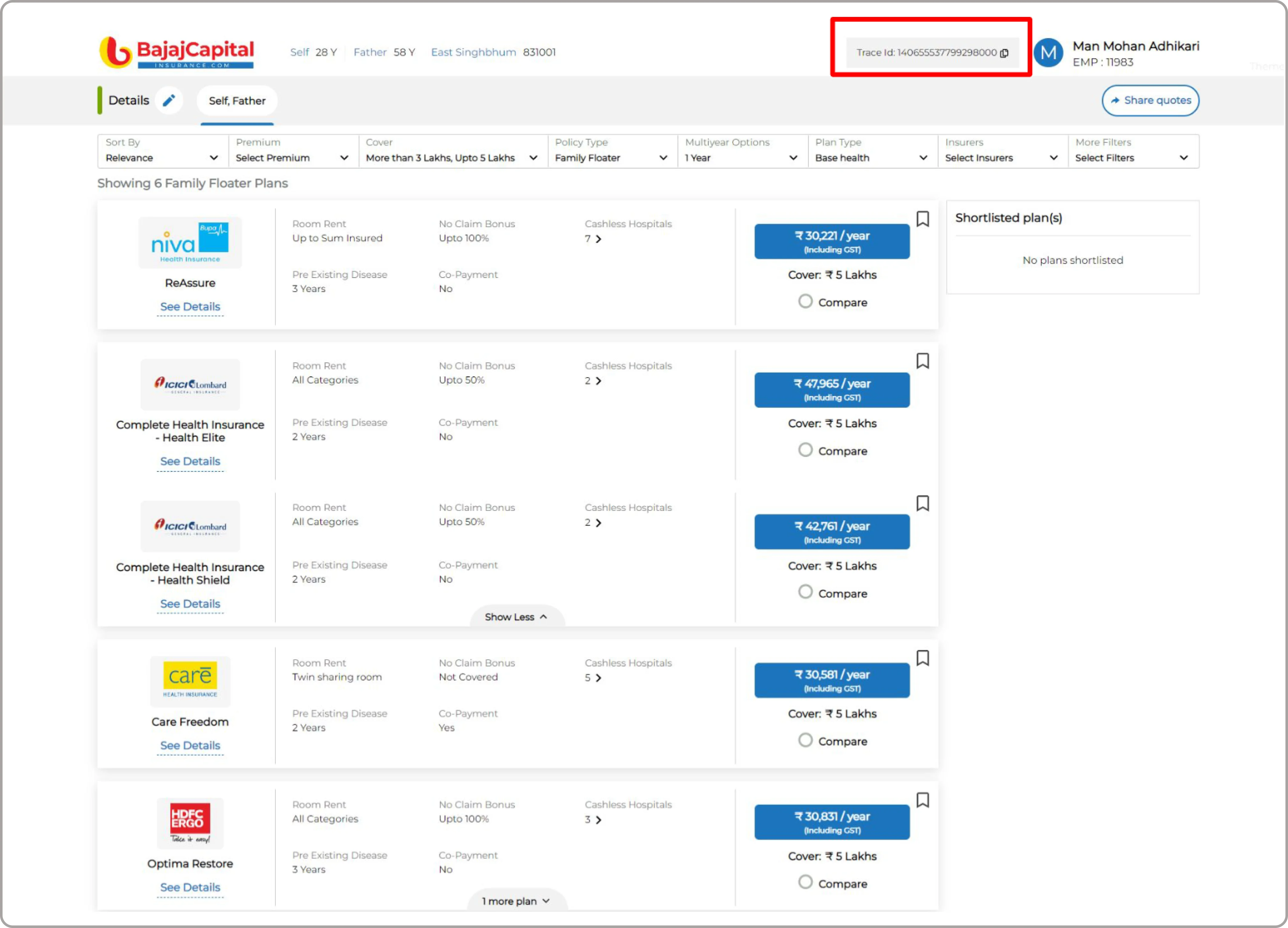Open cashless hospitals arrow for ReAssure
Screen dimensions: 1288x928
coord(599,239)
